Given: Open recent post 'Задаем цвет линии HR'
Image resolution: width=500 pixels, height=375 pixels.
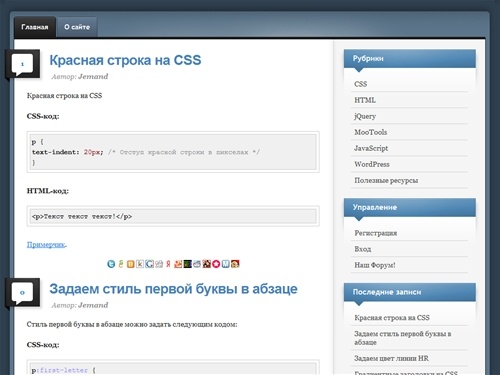Looking at the screenshot, I should (x=391, y=358).
